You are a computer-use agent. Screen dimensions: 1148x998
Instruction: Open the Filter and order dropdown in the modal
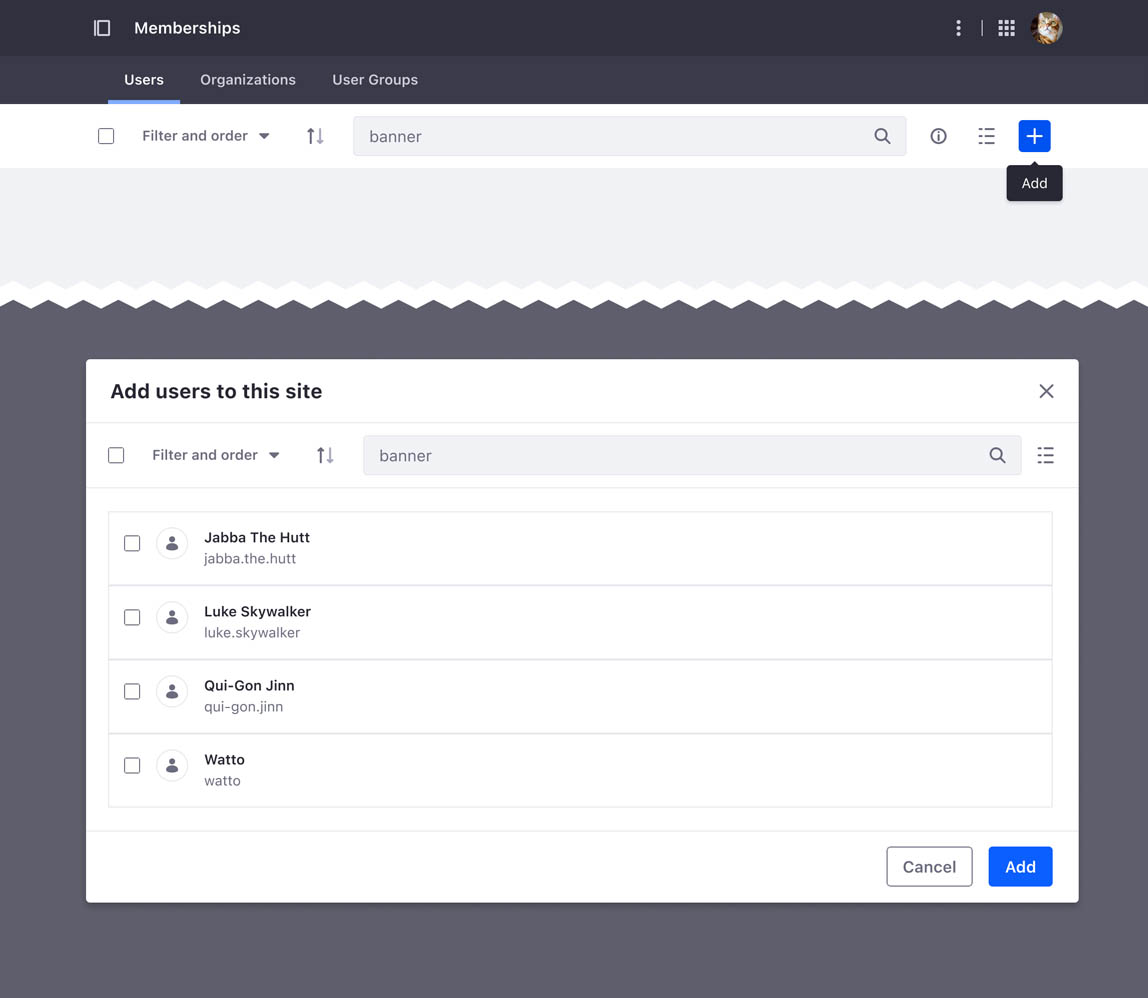tap(216, 455)
